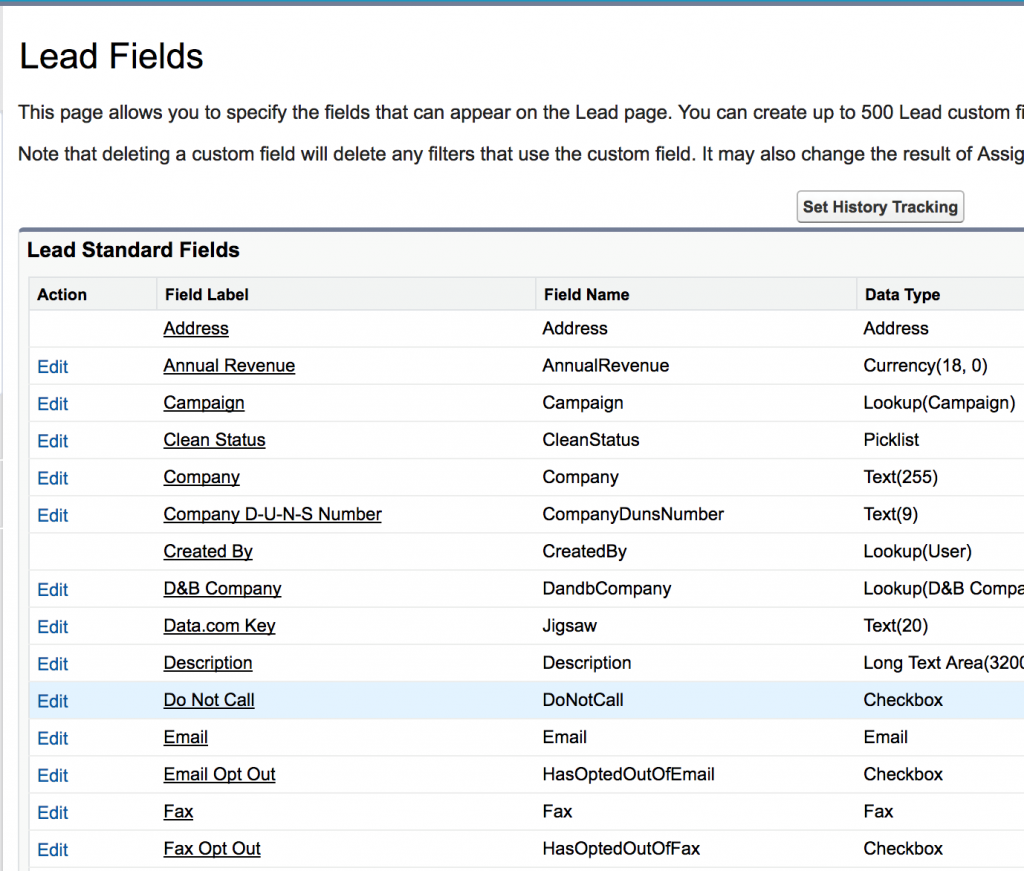1024x871 pixels.
Task: Open the Description field label link
Action: [208, 663]
